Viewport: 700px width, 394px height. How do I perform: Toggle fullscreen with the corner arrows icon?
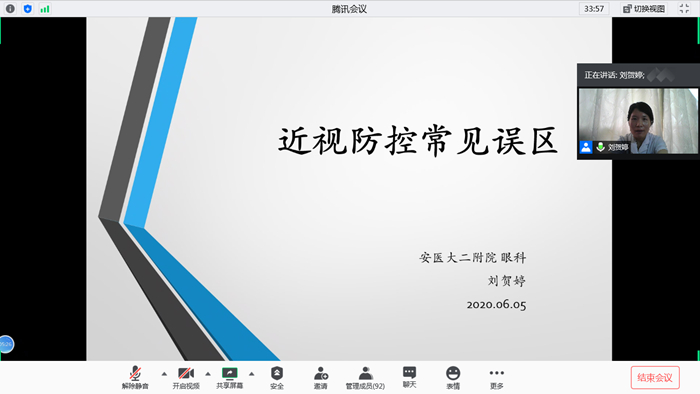point(684,8)
